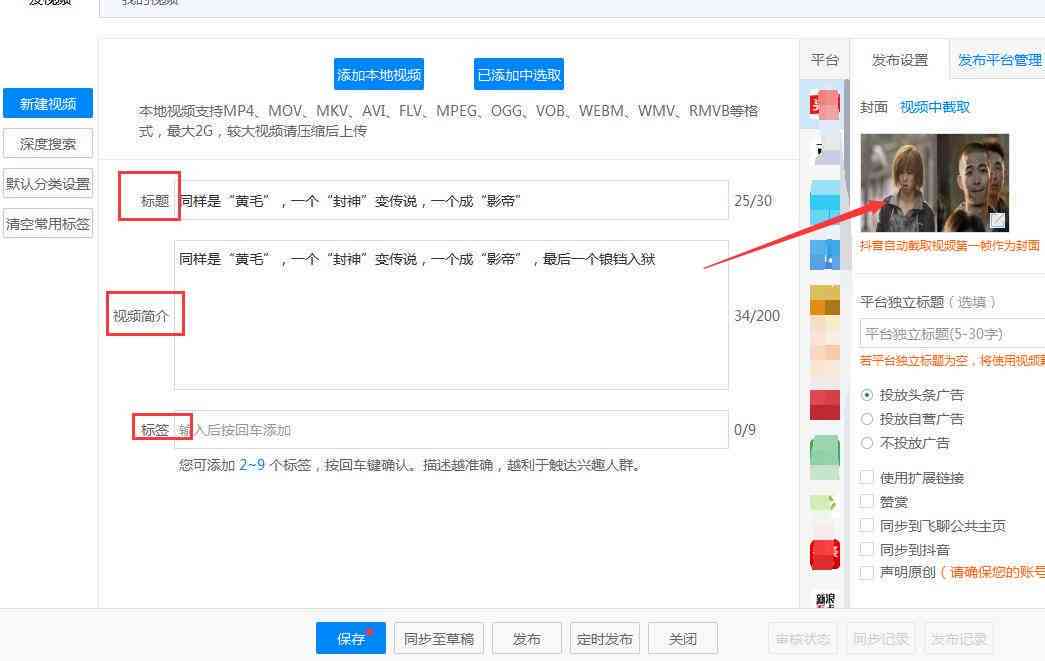Screen dimensions: 1045x661
Task: Select the darker blue platform icon
Action: [824, 255]
